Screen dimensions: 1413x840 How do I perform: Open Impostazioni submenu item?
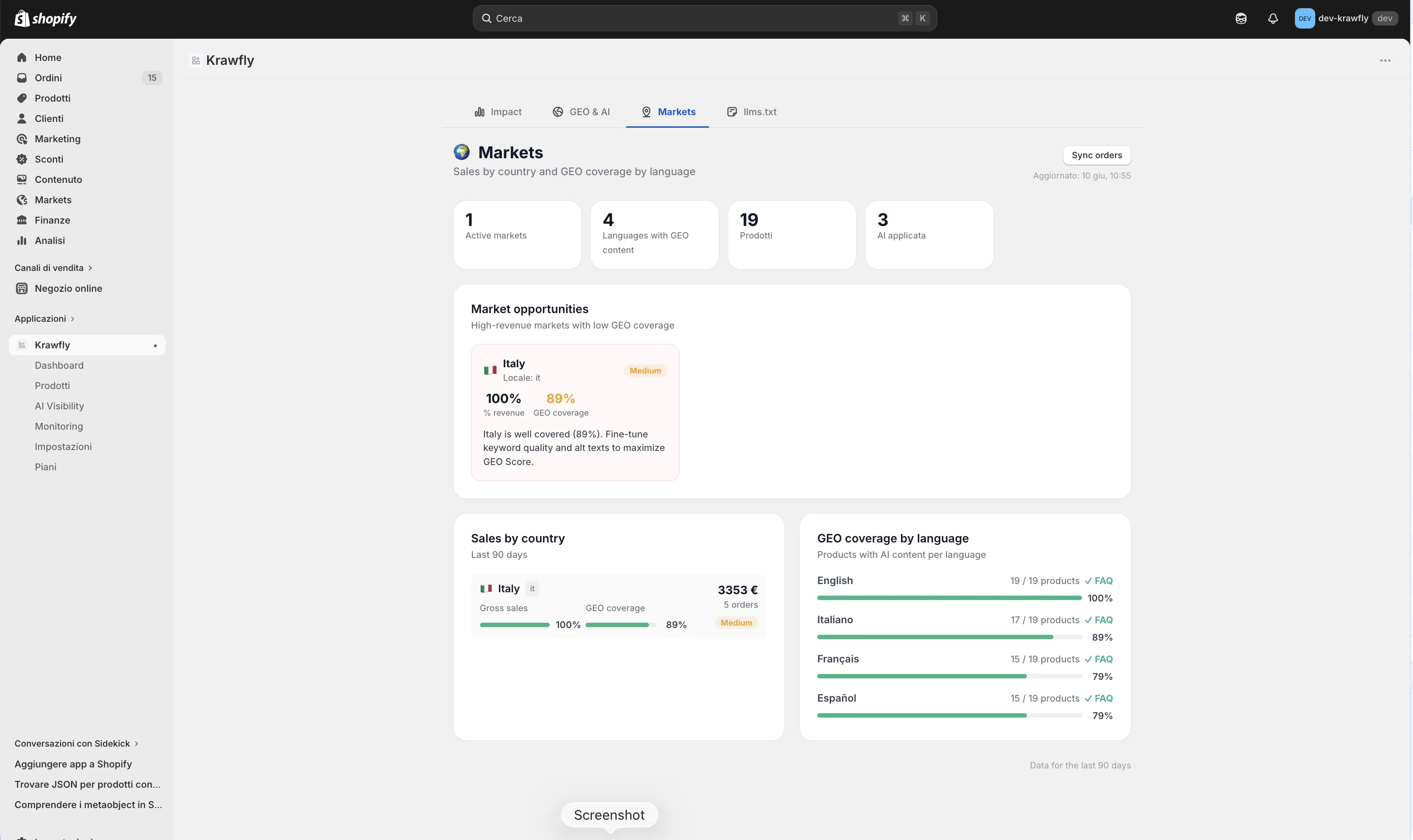coord(63,447)
